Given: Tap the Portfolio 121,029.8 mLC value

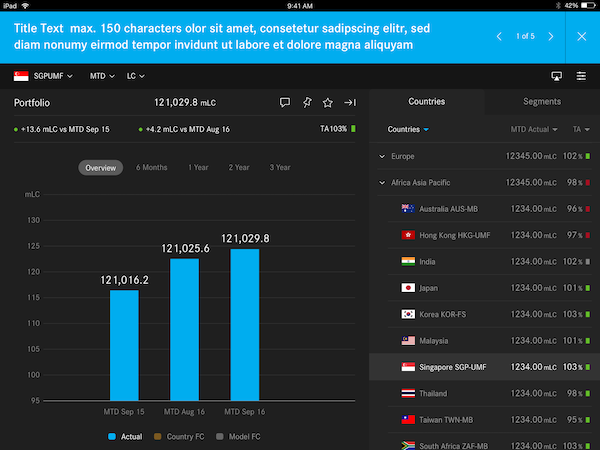Looking at the screenshot, I should click(185, 103).
